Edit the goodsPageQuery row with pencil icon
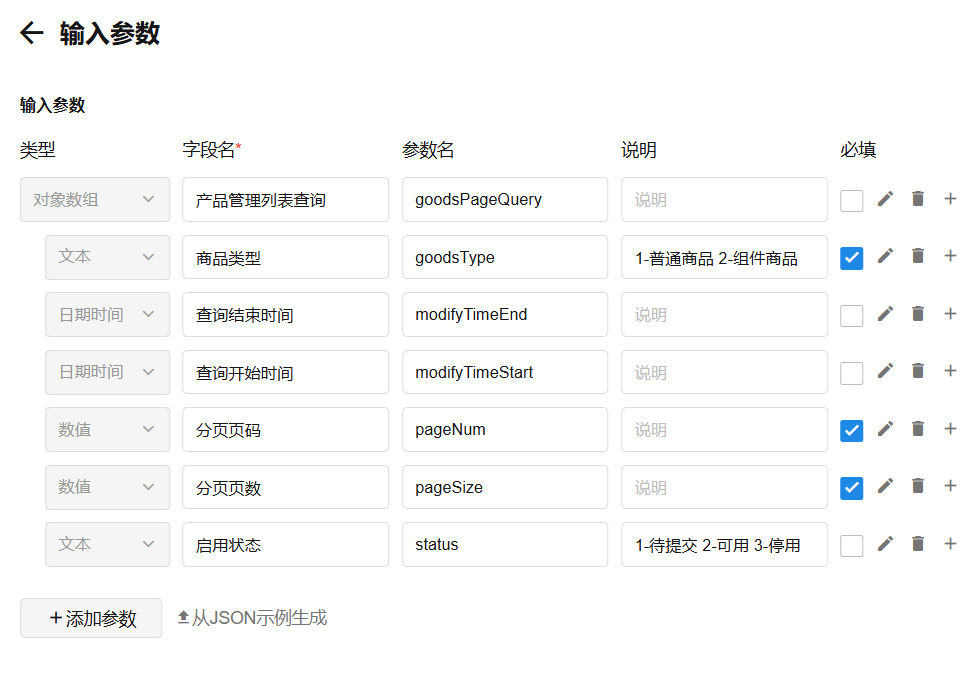 [885, 199]
